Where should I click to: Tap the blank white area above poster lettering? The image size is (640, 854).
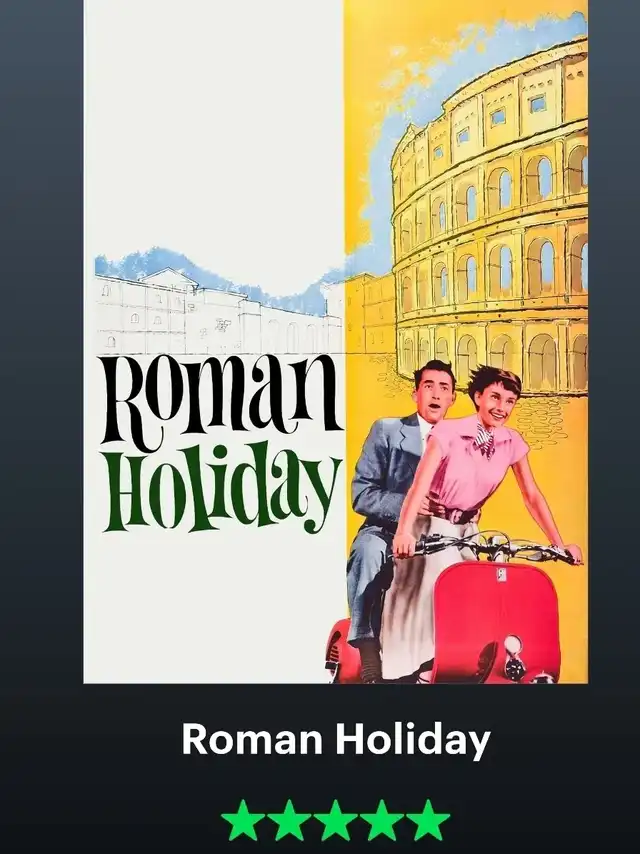214,123
